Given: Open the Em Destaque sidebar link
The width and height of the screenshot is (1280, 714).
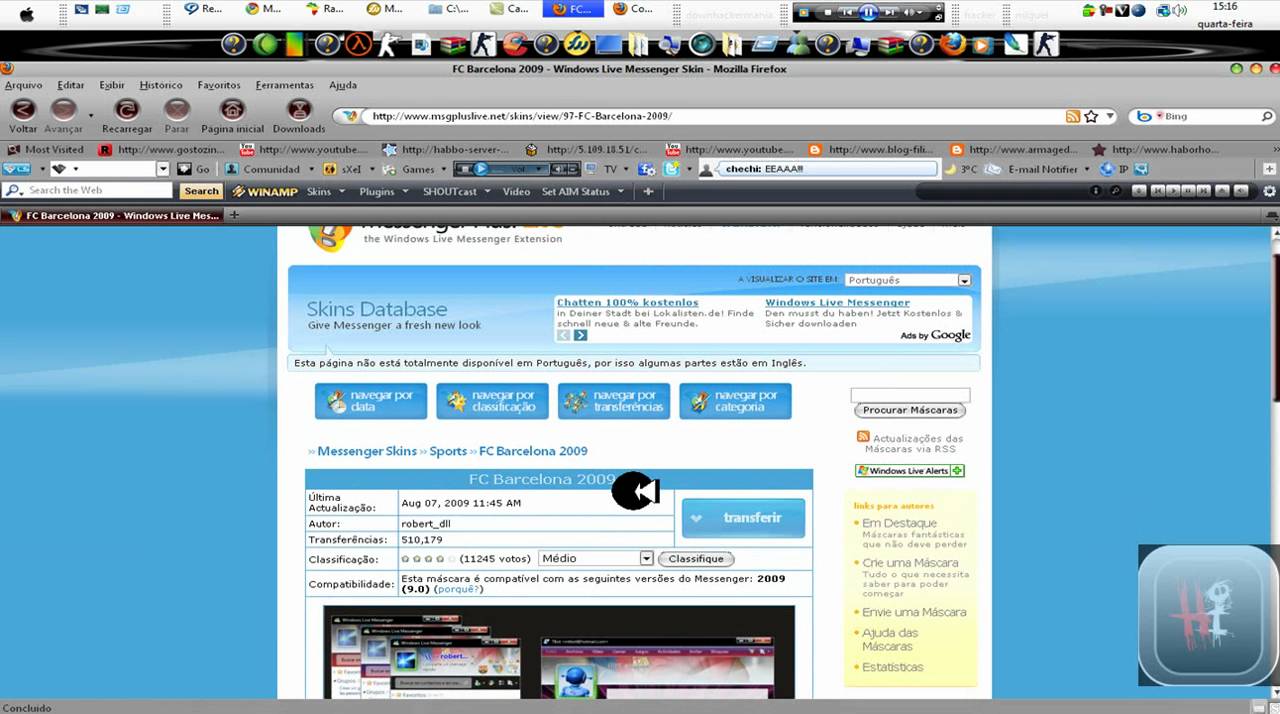Looking at the screenshot, I should 899,523.
